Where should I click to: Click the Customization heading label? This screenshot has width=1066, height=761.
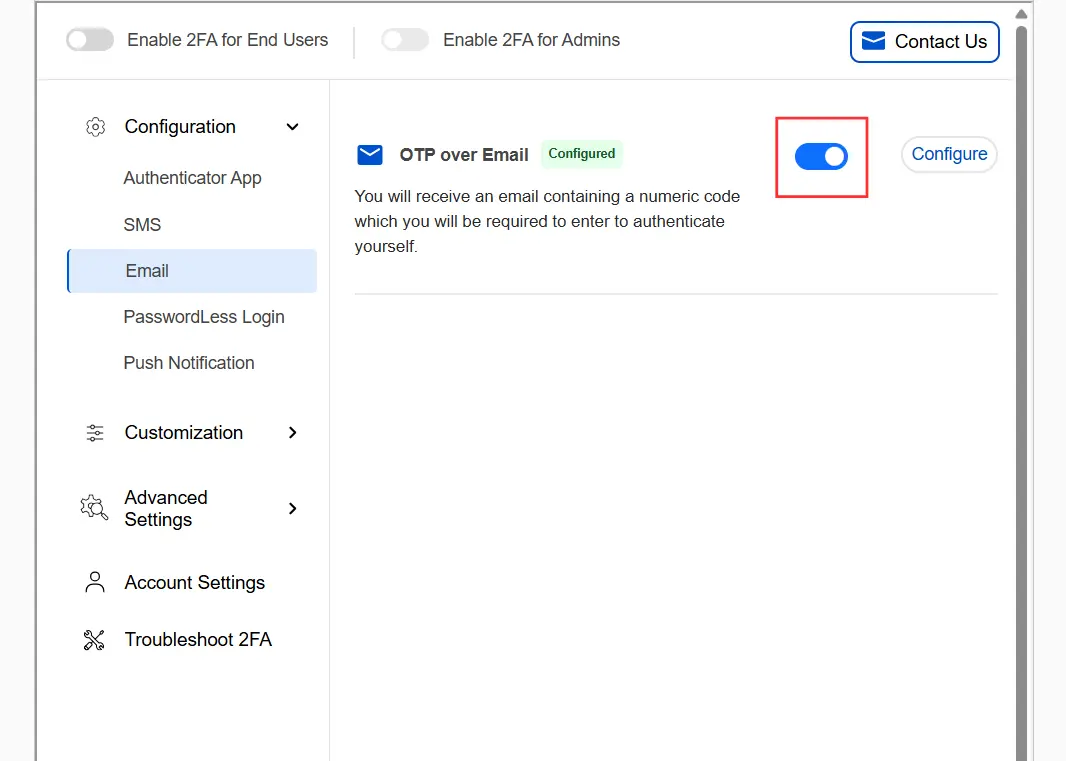pos(184,433)
